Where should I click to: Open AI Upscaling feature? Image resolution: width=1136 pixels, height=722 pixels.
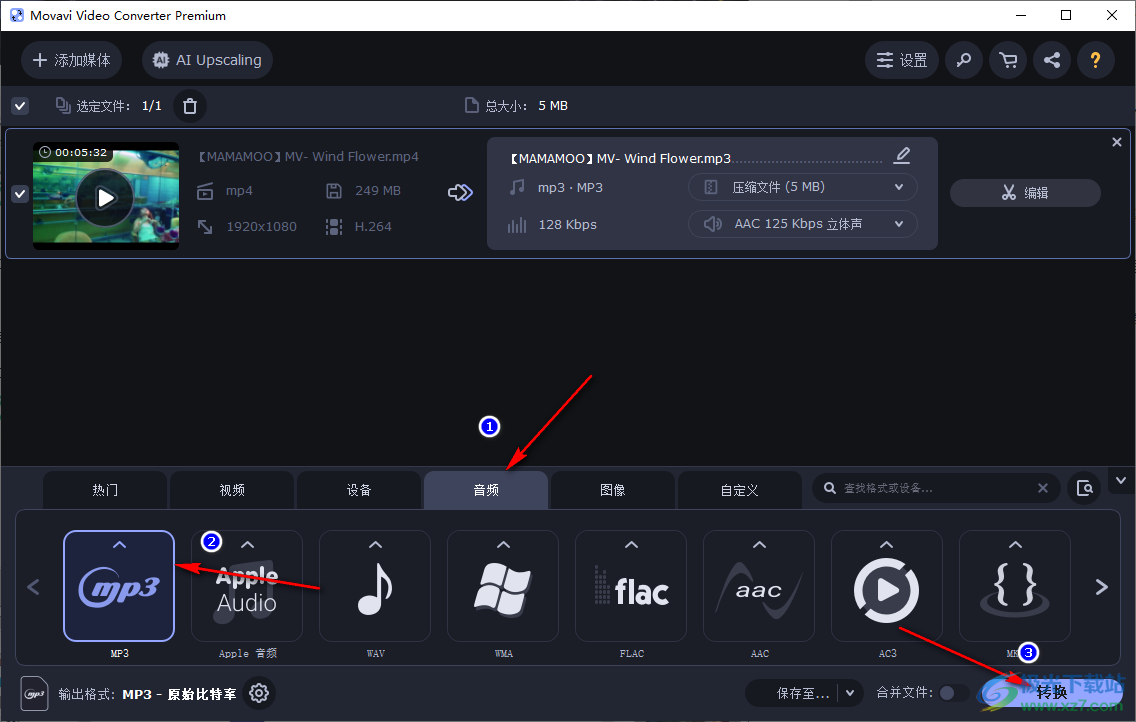click(x=207, y=60)
